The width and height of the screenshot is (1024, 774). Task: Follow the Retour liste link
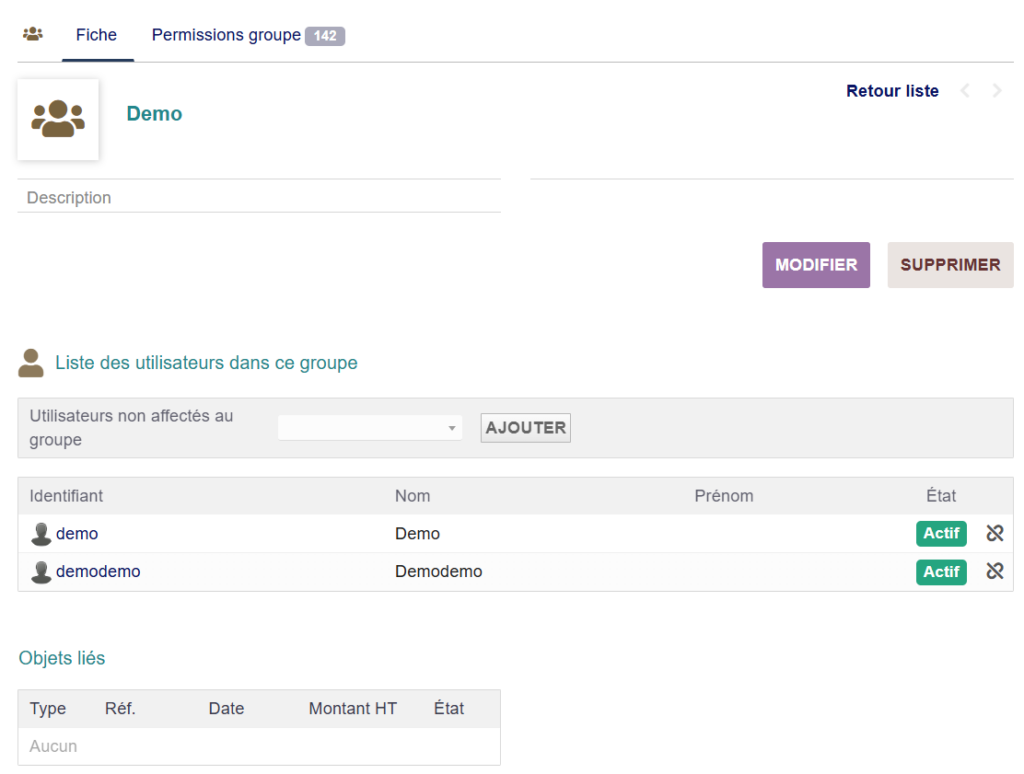pyautogui.click(x=892, y=91)
